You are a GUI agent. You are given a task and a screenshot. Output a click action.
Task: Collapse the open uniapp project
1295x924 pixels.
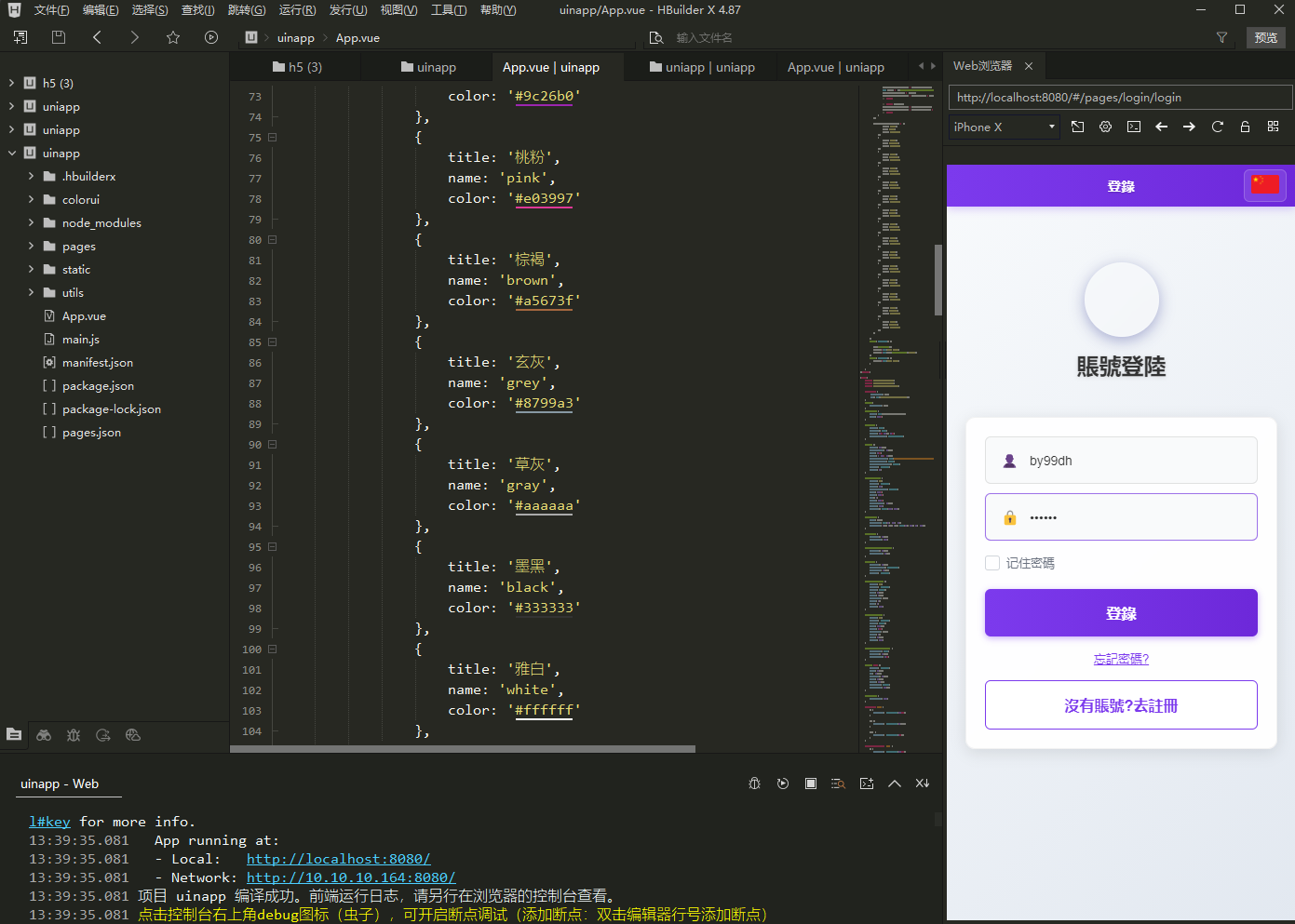[11, 153]
